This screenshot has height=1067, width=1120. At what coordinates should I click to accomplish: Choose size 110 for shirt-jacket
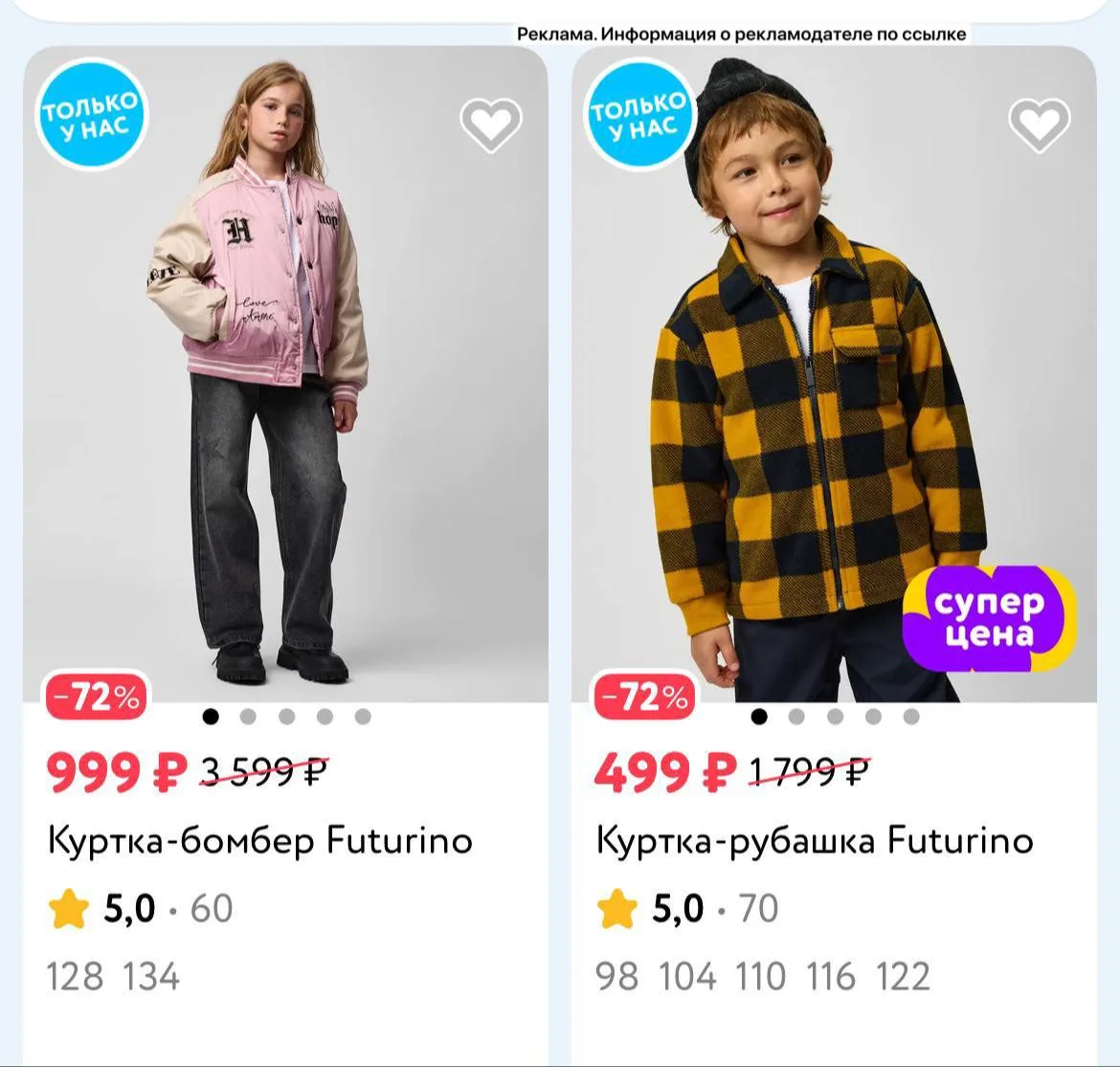pos(761,976)
